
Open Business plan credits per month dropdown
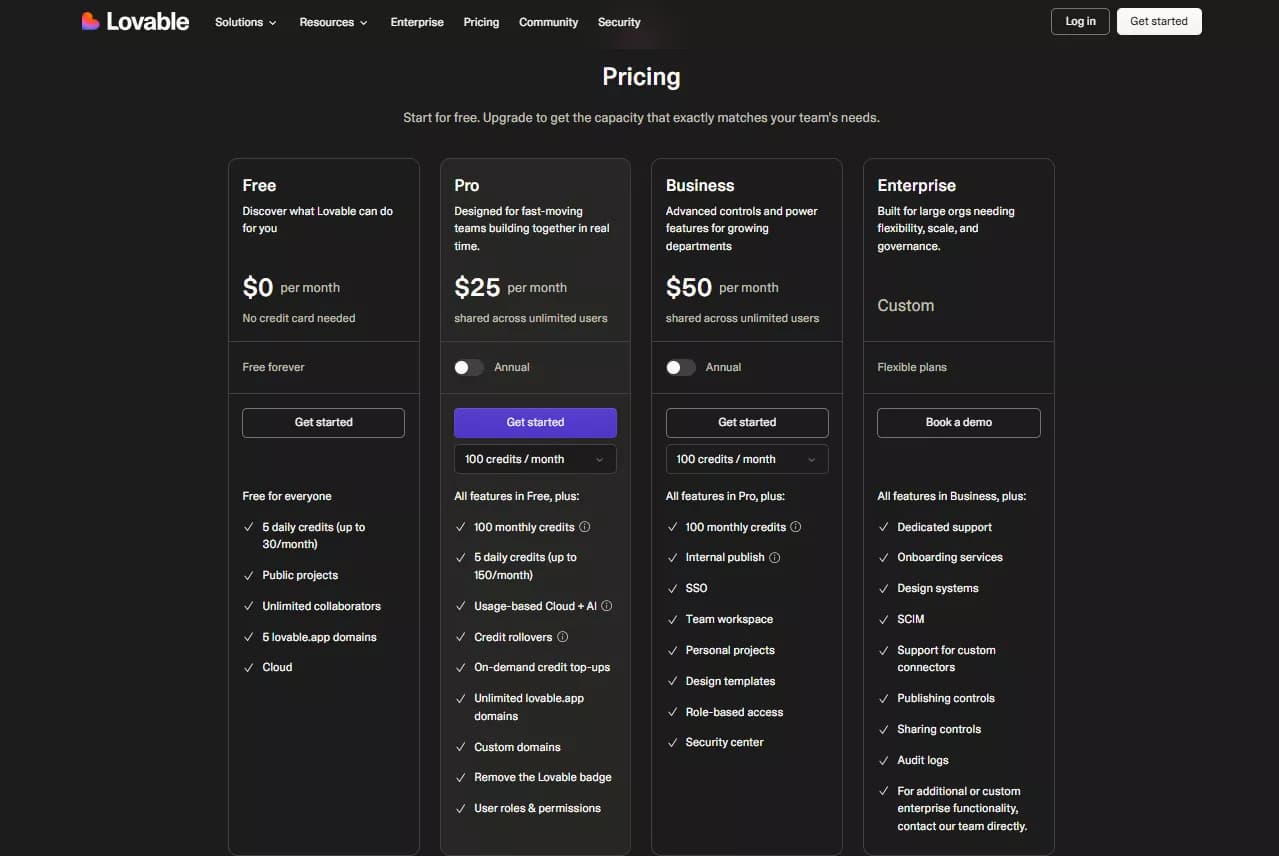[x=747, y=459]
